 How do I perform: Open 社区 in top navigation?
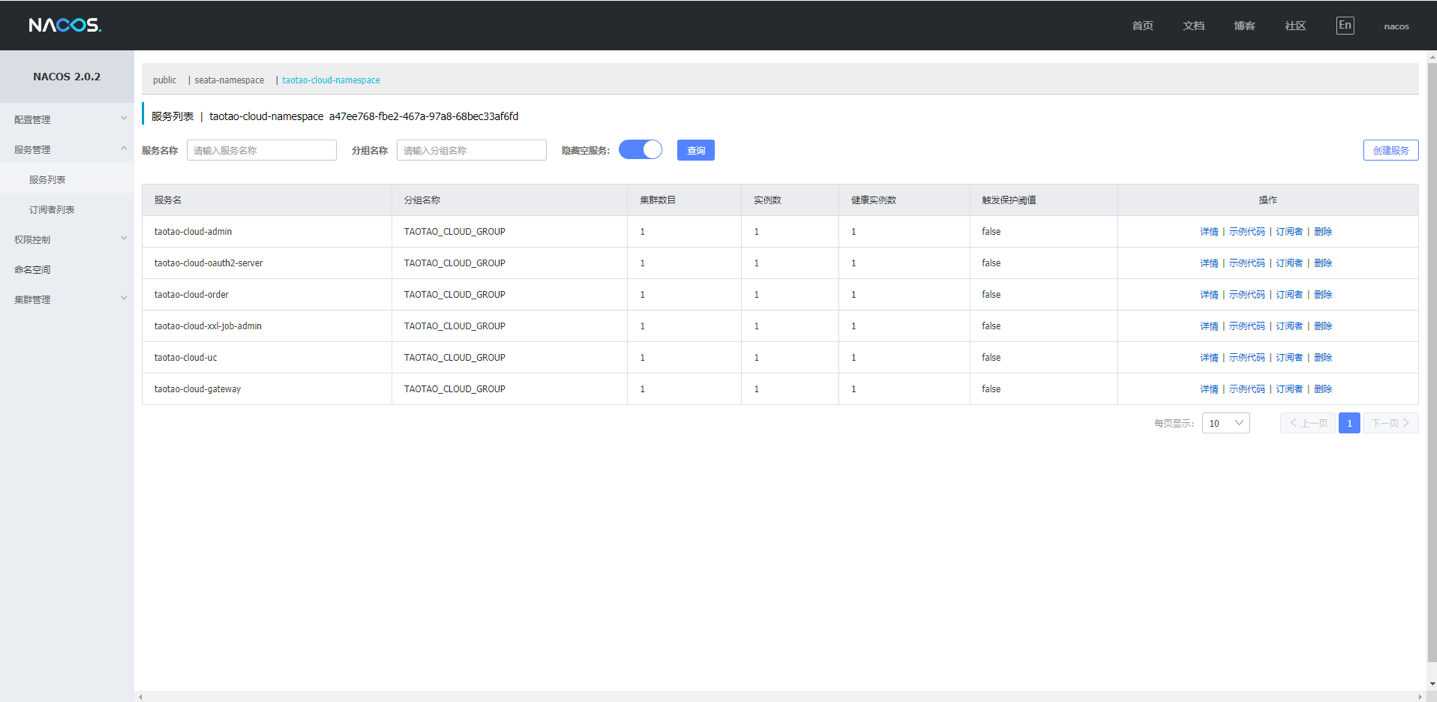tap(1295, 26)
